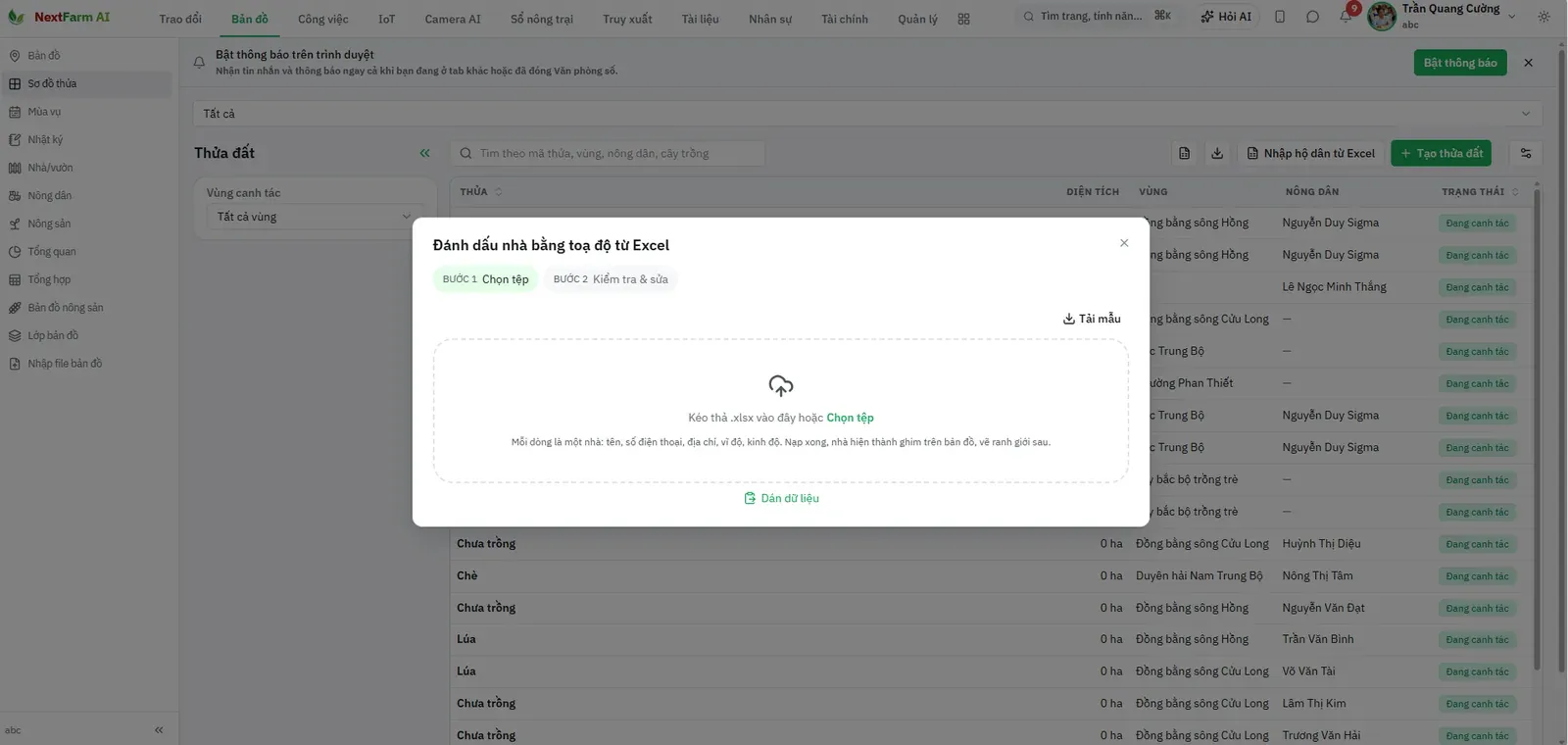Open the filter settings icon next to Tạo thửa đất
The height and width of the screenshot is (745, 1568).
pos(1526,153)
